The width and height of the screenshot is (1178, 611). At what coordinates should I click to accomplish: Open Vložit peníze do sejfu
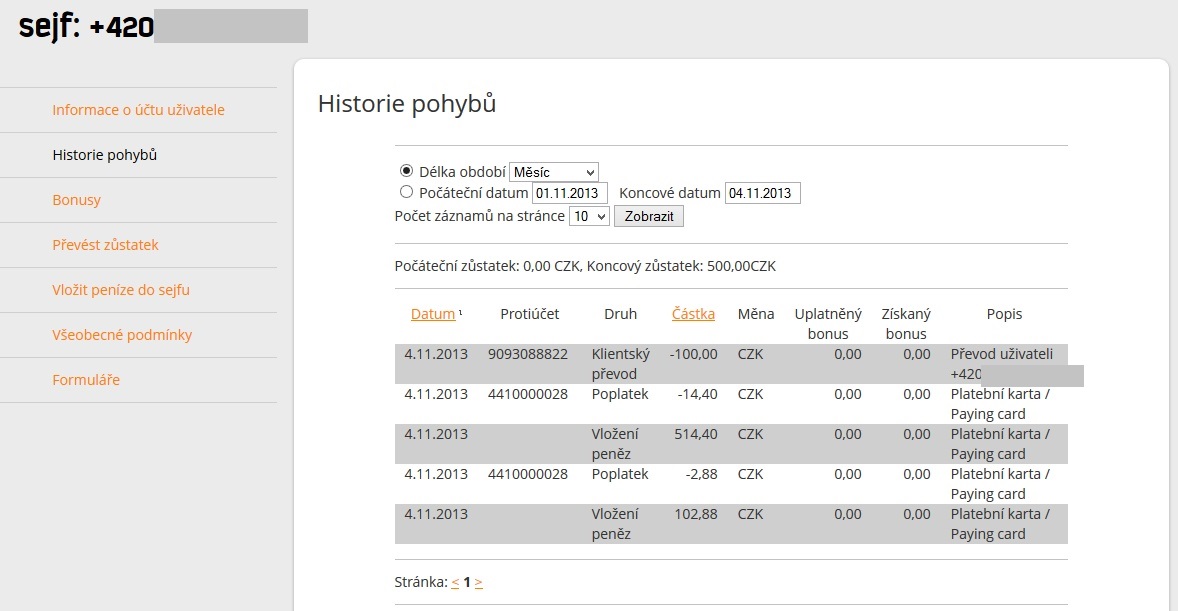121,290
